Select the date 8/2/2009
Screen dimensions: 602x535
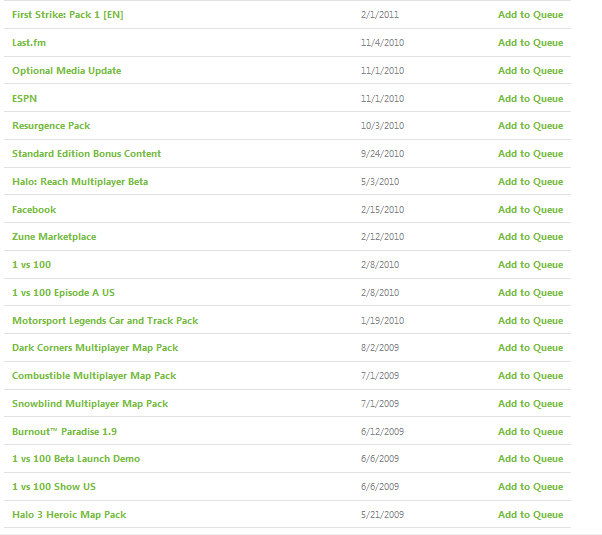tap(380, 348)
